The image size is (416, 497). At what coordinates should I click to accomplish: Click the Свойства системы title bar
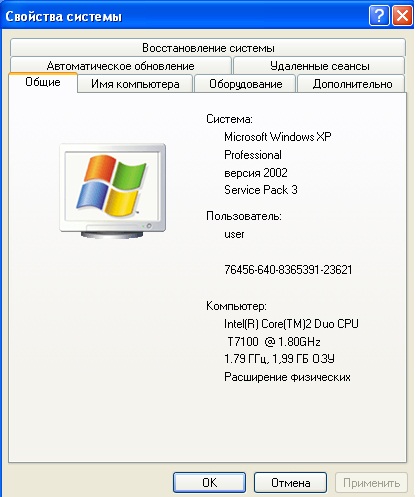click(183, 16)
